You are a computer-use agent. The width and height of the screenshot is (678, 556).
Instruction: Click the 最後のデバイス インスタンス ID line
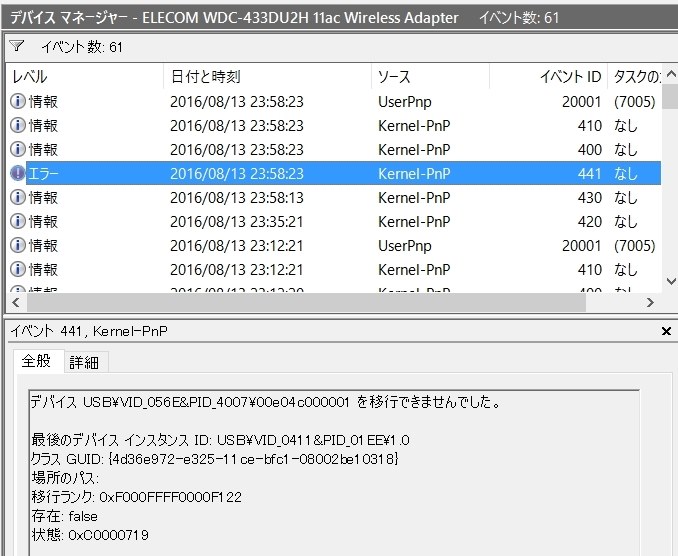221,440
